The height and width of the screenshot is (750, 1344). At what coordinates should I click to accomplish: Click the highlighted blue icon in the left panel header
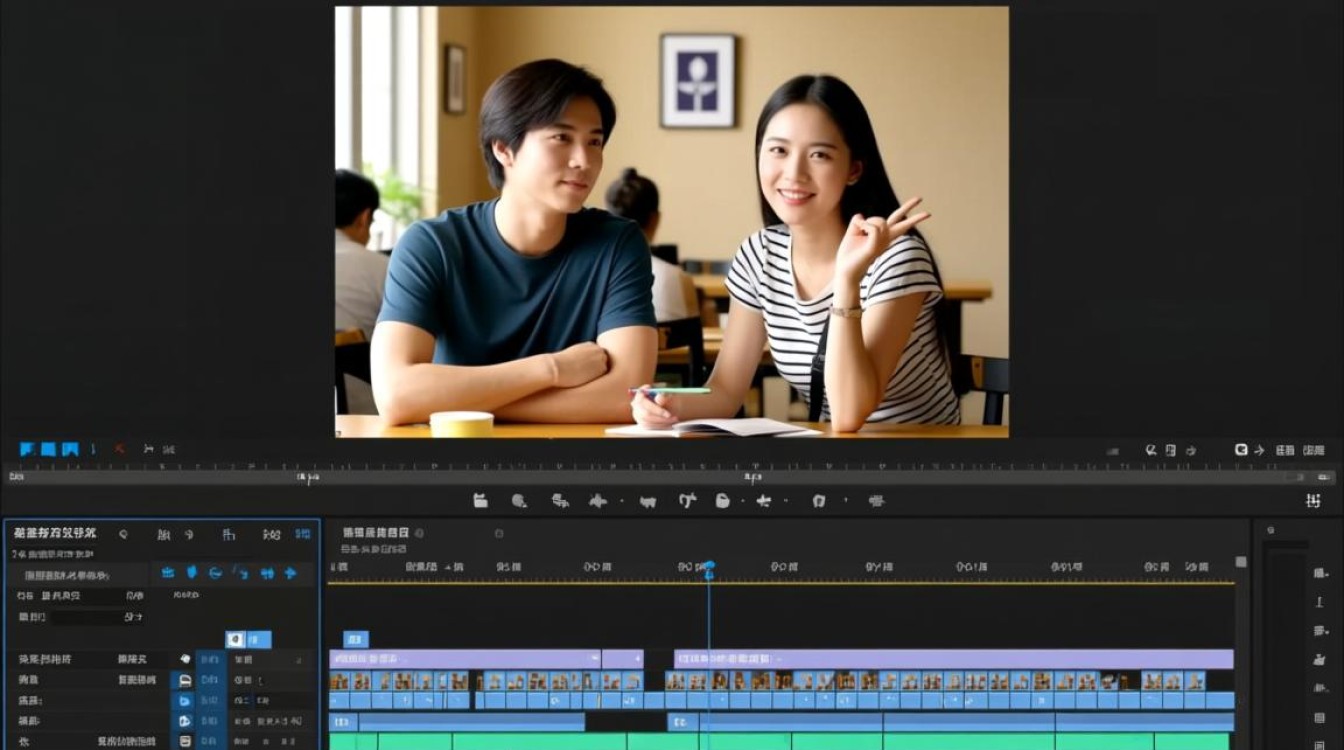[302, 534]
